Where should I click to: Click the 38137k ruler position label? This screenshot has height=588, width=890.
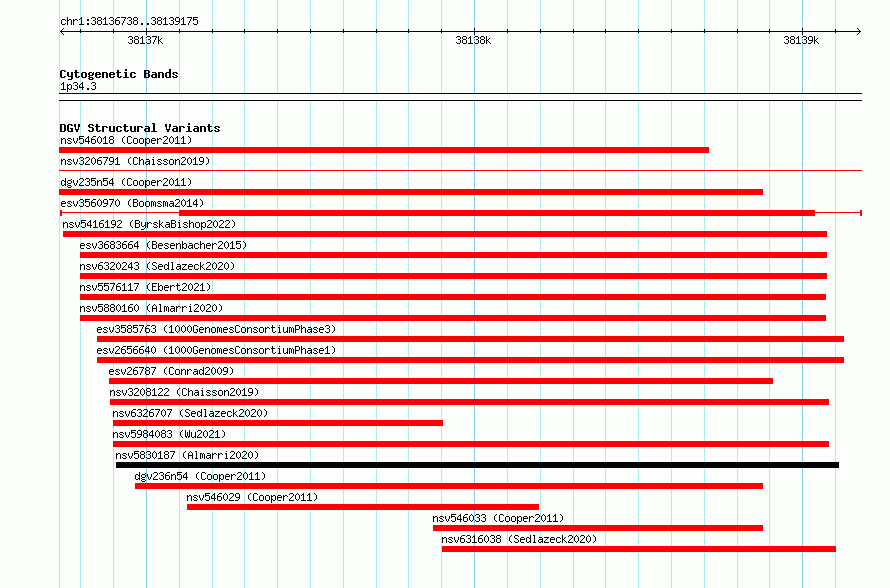tap(145, 40)
